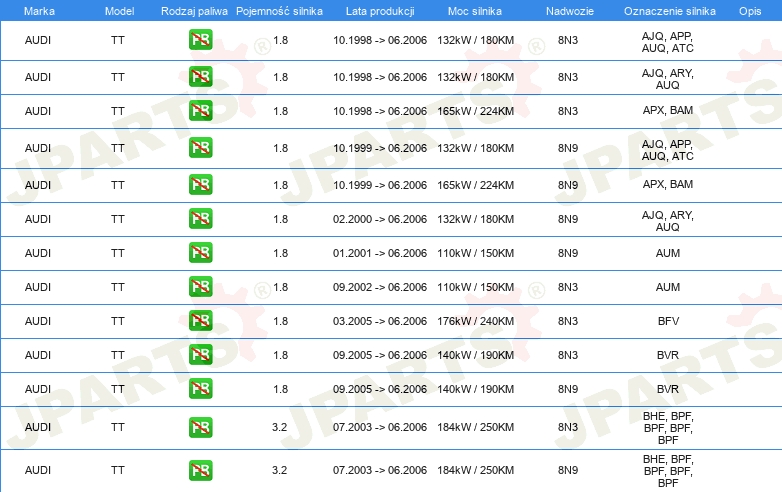
Task: Click the fuel icon in the 8N3 BVR row
Action: click(x=200, y=354)
